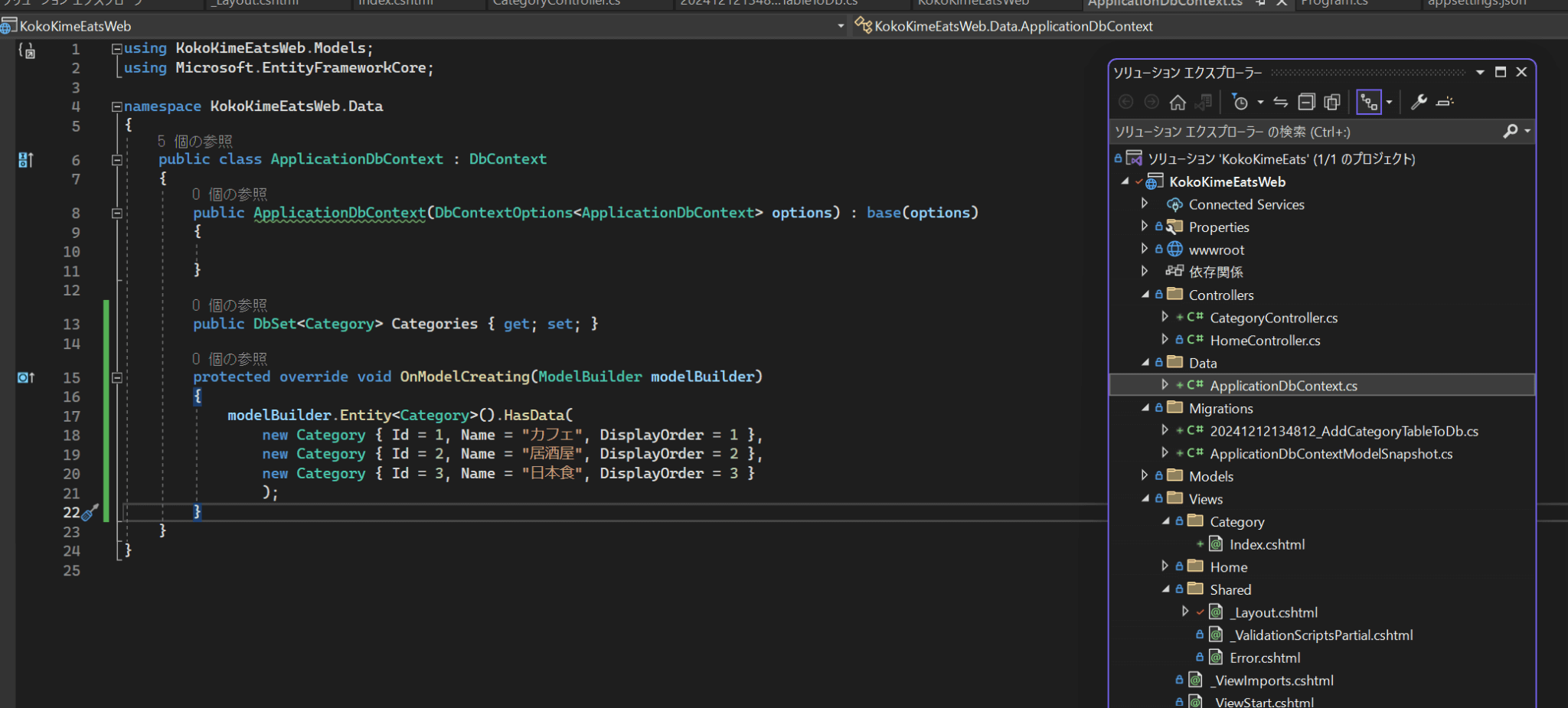Expand the Connected Services node
Viewport: 1568px width, 708px height.
(x=1144, y=203)
